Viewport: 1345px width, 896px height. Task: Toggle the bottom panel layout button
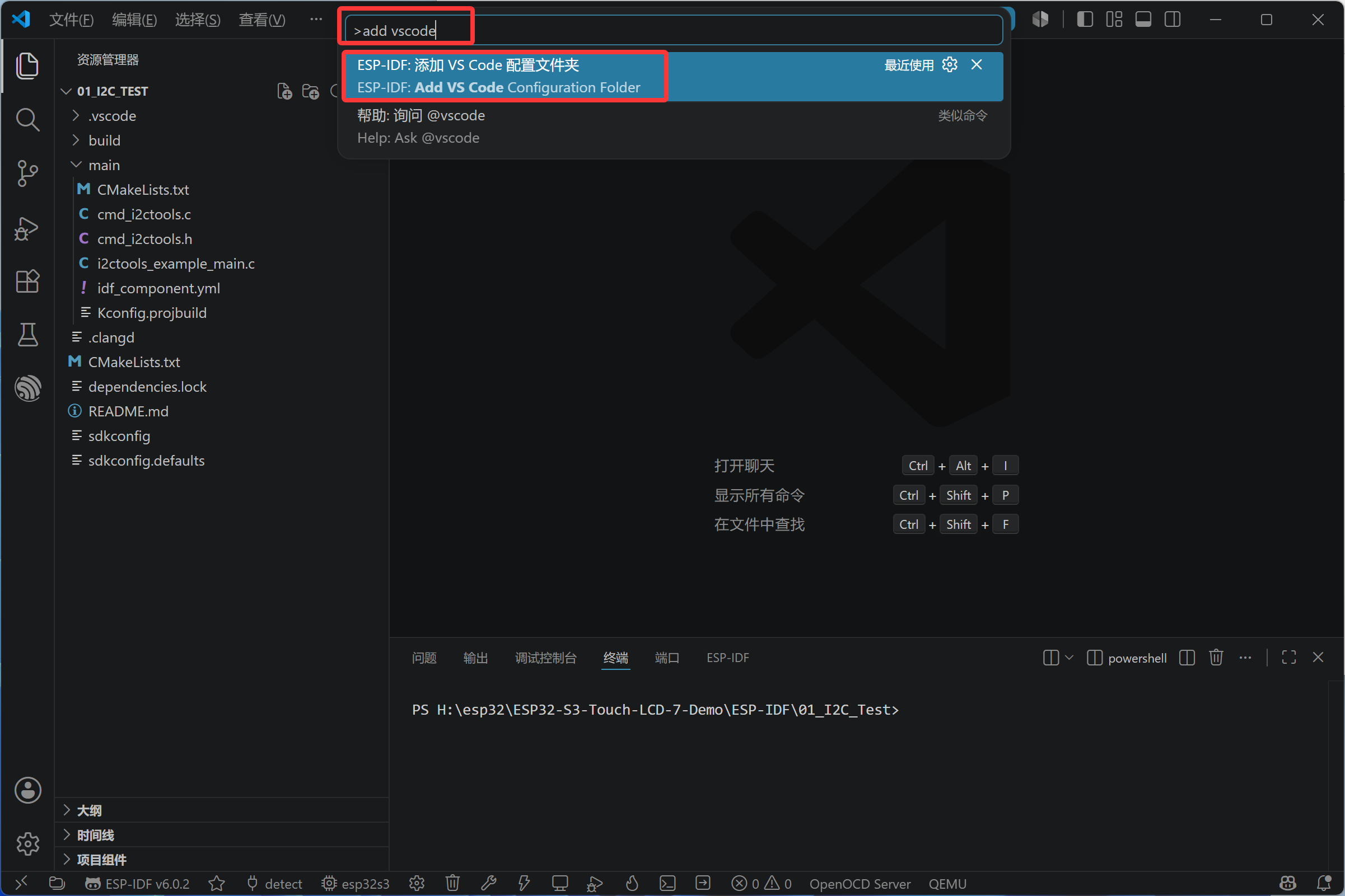click(x=1143, y=20)
